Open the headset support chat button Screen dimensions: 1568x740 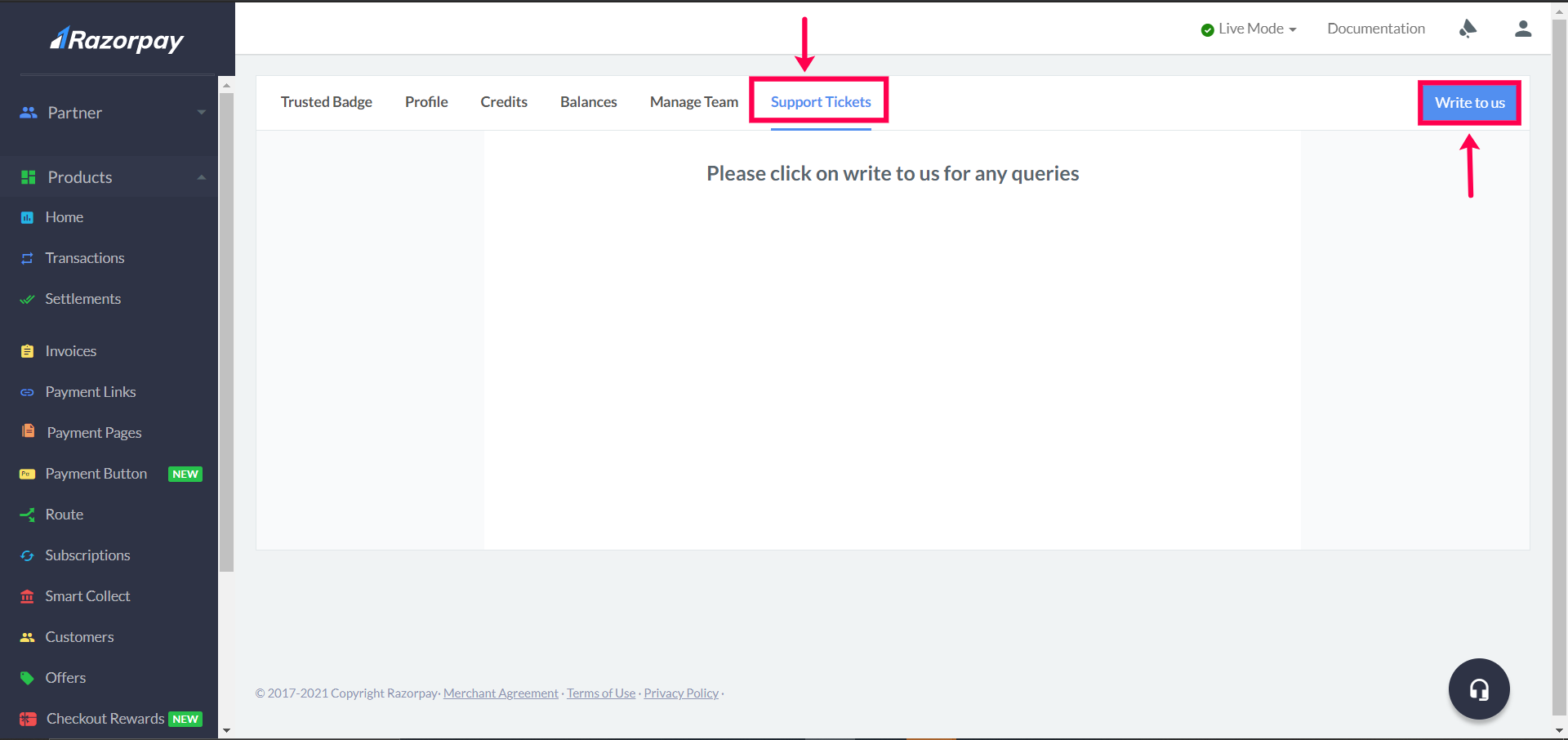tap(1479, 689)
